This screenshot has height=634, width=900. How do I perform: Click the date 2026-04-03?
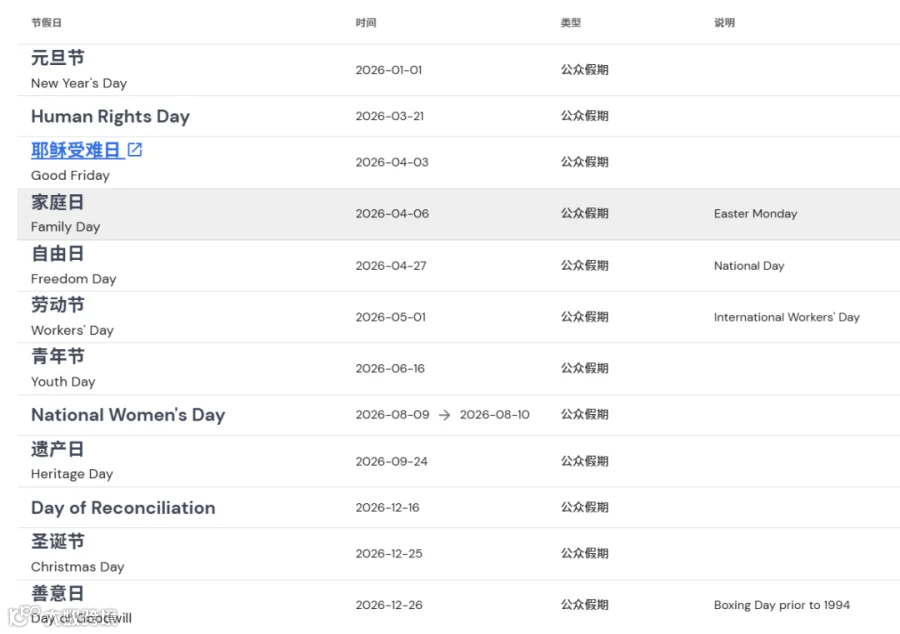coord(392,162)
